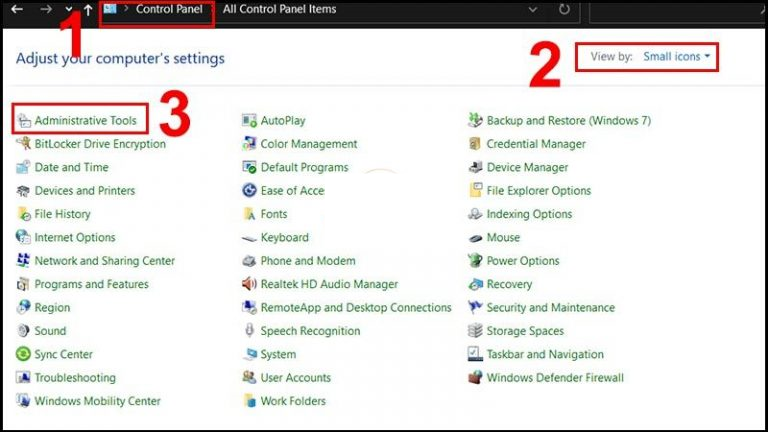Open the User Accounts link
This screenshot has height=432, width=768.
pyautogui.click(x=295, y=378)
